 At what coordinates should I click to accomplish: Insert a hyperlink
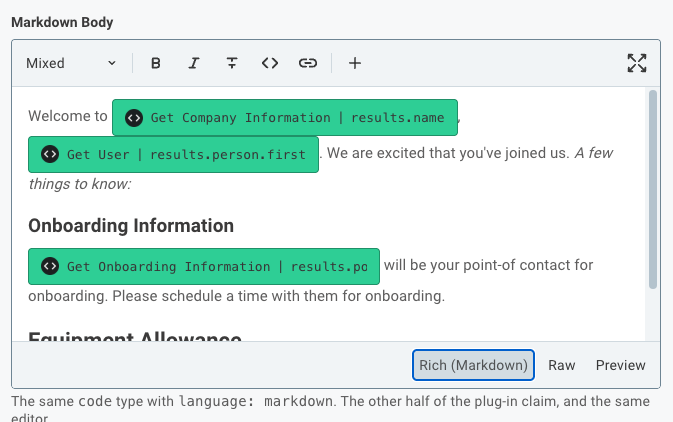coord(308,63)
